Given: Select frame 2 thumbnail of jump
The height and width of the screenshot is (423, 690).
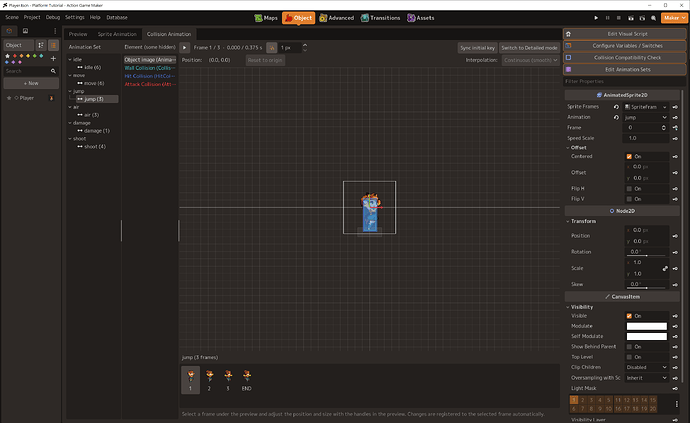Looking at the screenshot, I should 209,380.
